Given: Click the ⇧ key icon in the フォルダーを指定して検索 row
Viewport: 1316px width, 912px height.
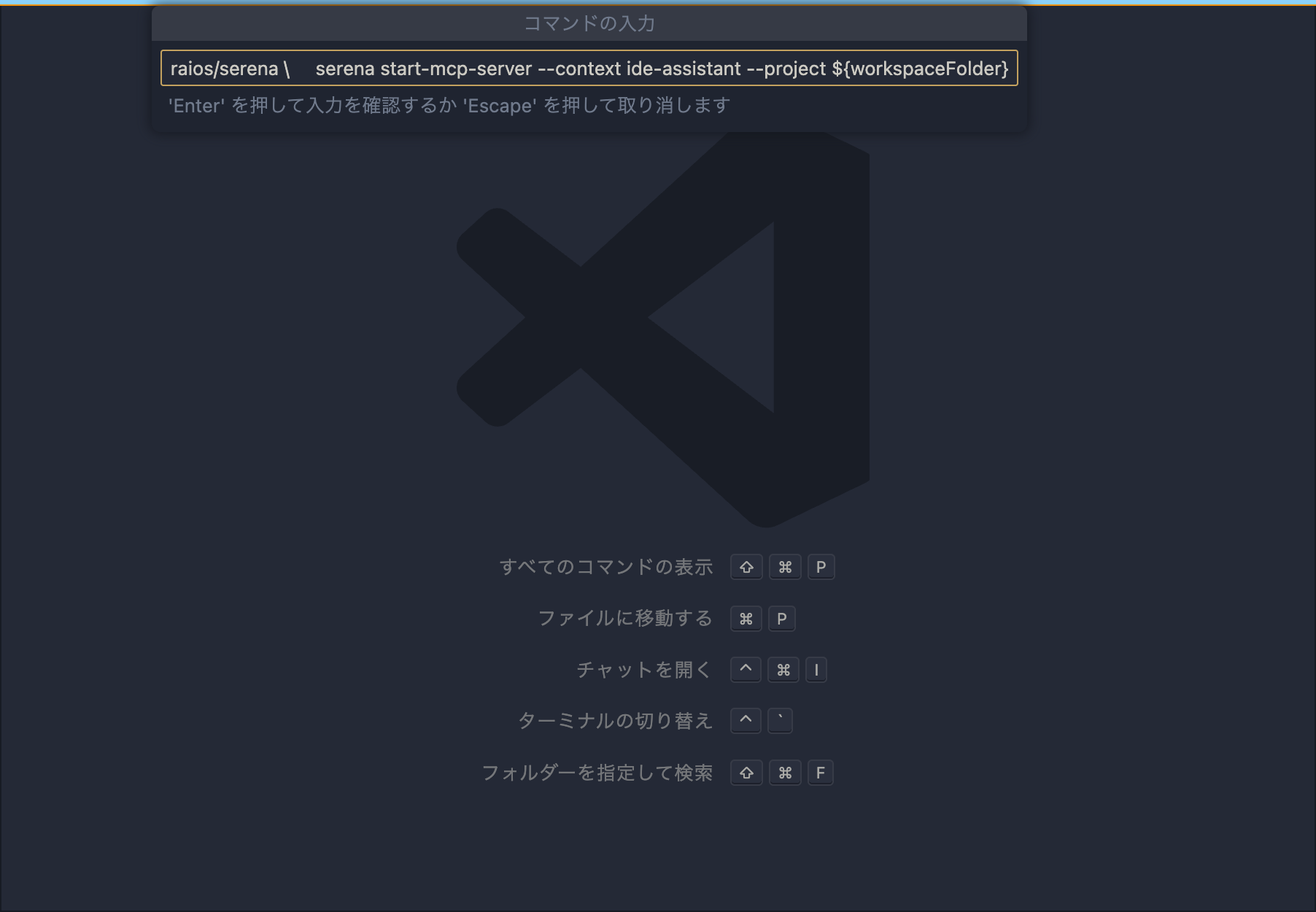Looking at the screenshot, I should (x=746, y=773).
